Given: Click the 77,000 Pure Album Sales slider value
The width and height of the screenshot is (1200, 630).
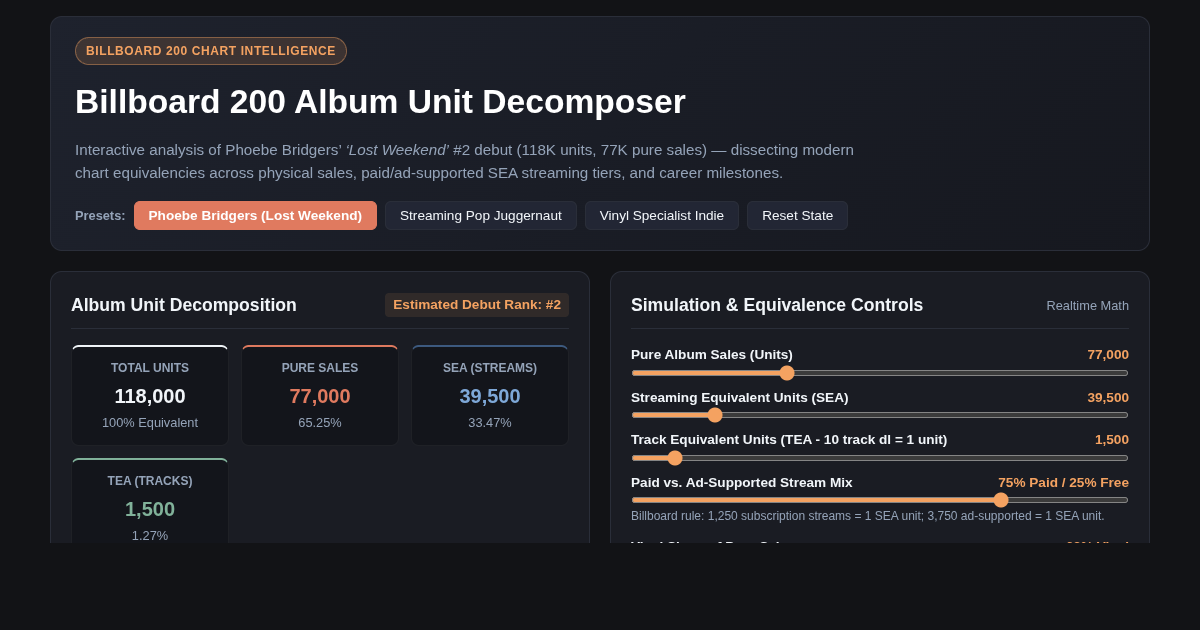Looking at the screenshot, I should tap(1108, 354).
